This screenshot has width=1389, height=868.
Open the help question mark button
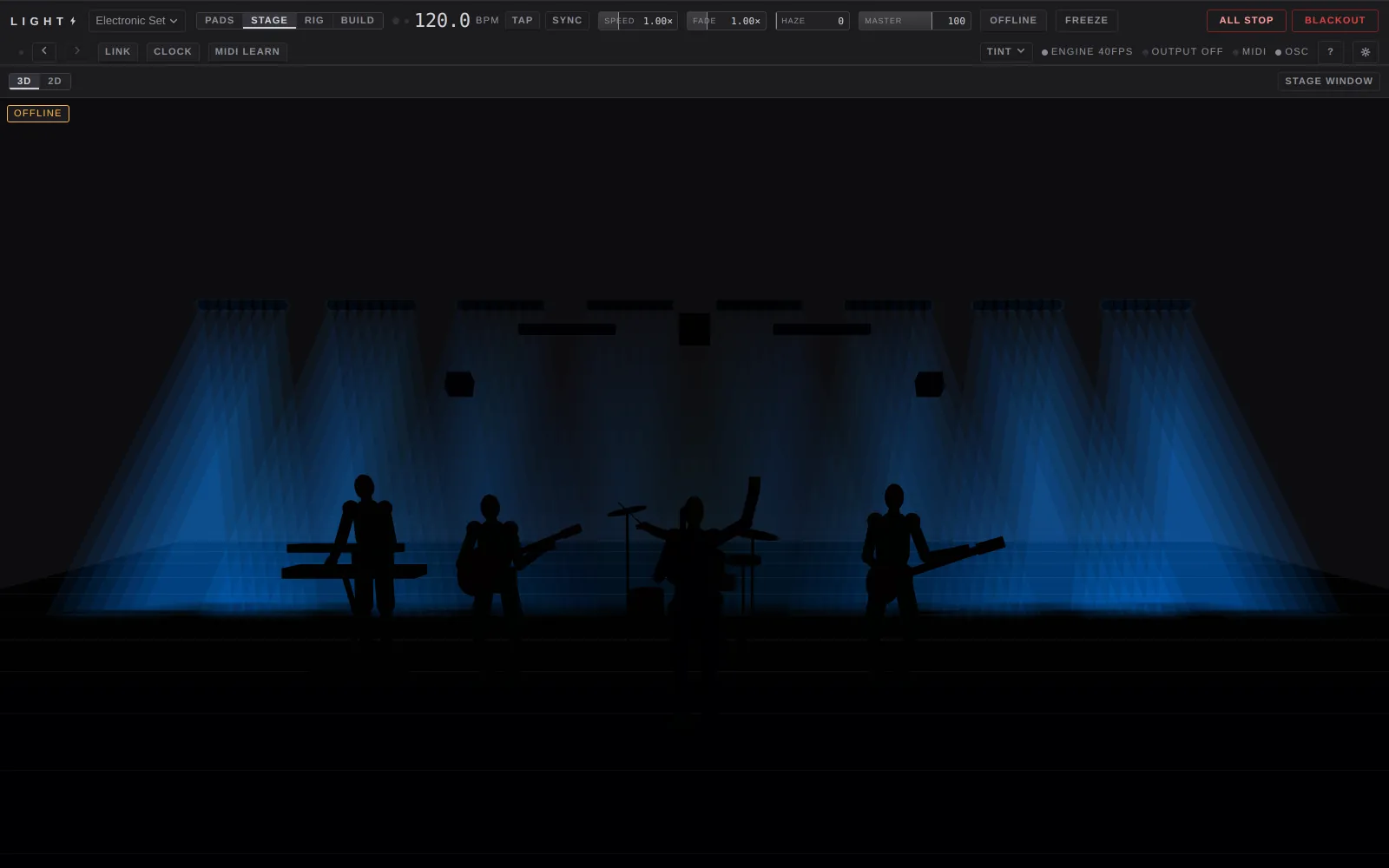(x=1331, y=52)
